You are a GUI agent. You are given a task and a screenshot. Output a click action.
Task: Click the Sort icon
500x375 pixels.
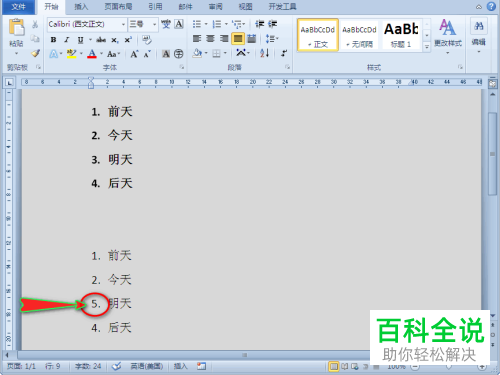(265, 53)
